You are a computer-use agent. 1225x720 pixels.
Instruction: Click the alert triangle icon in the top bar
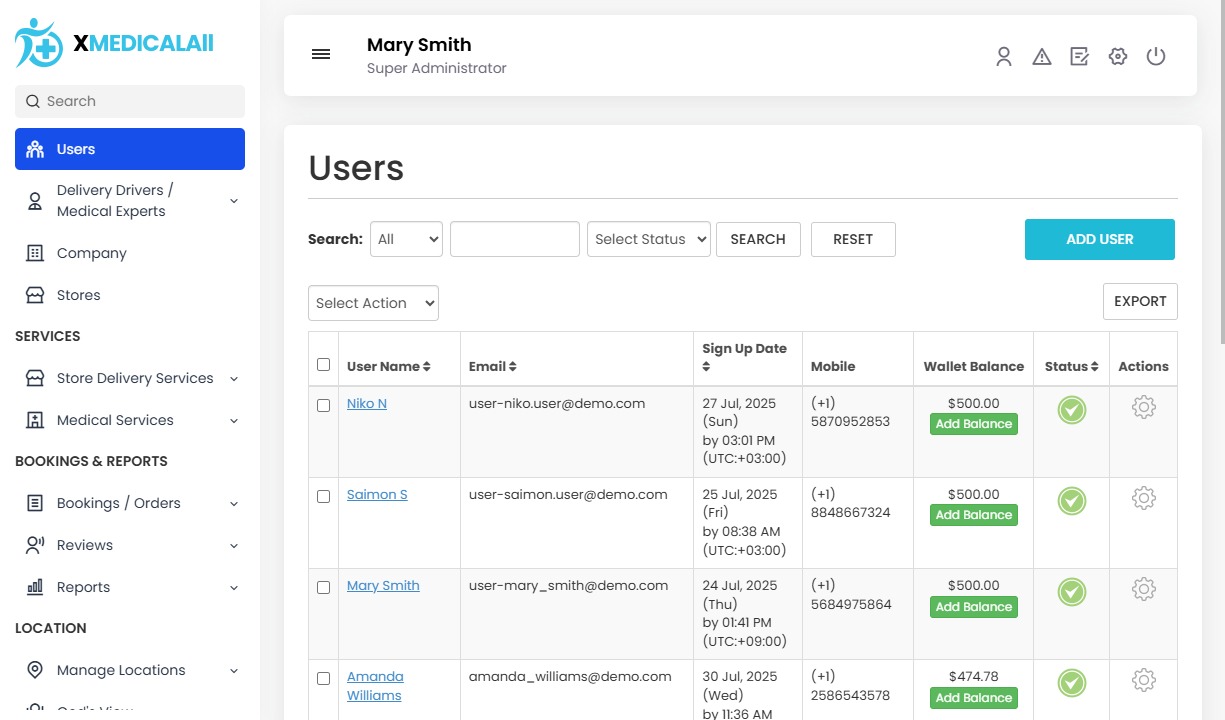pos(1042,56)
